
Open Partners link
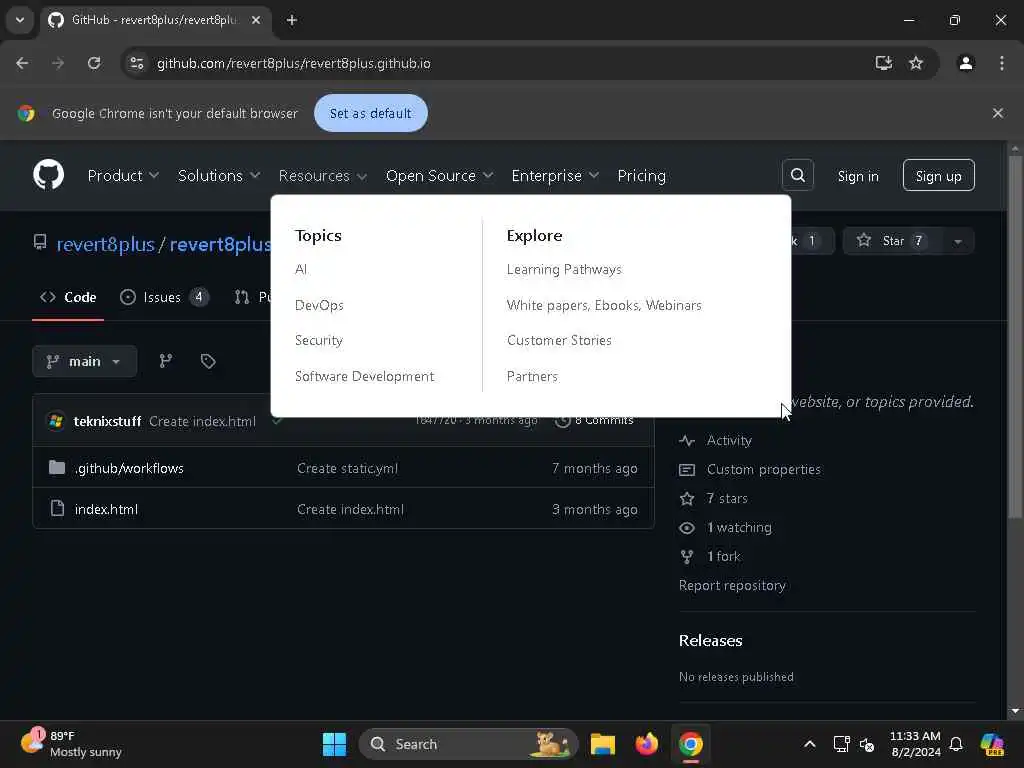[x=532, y=376]
